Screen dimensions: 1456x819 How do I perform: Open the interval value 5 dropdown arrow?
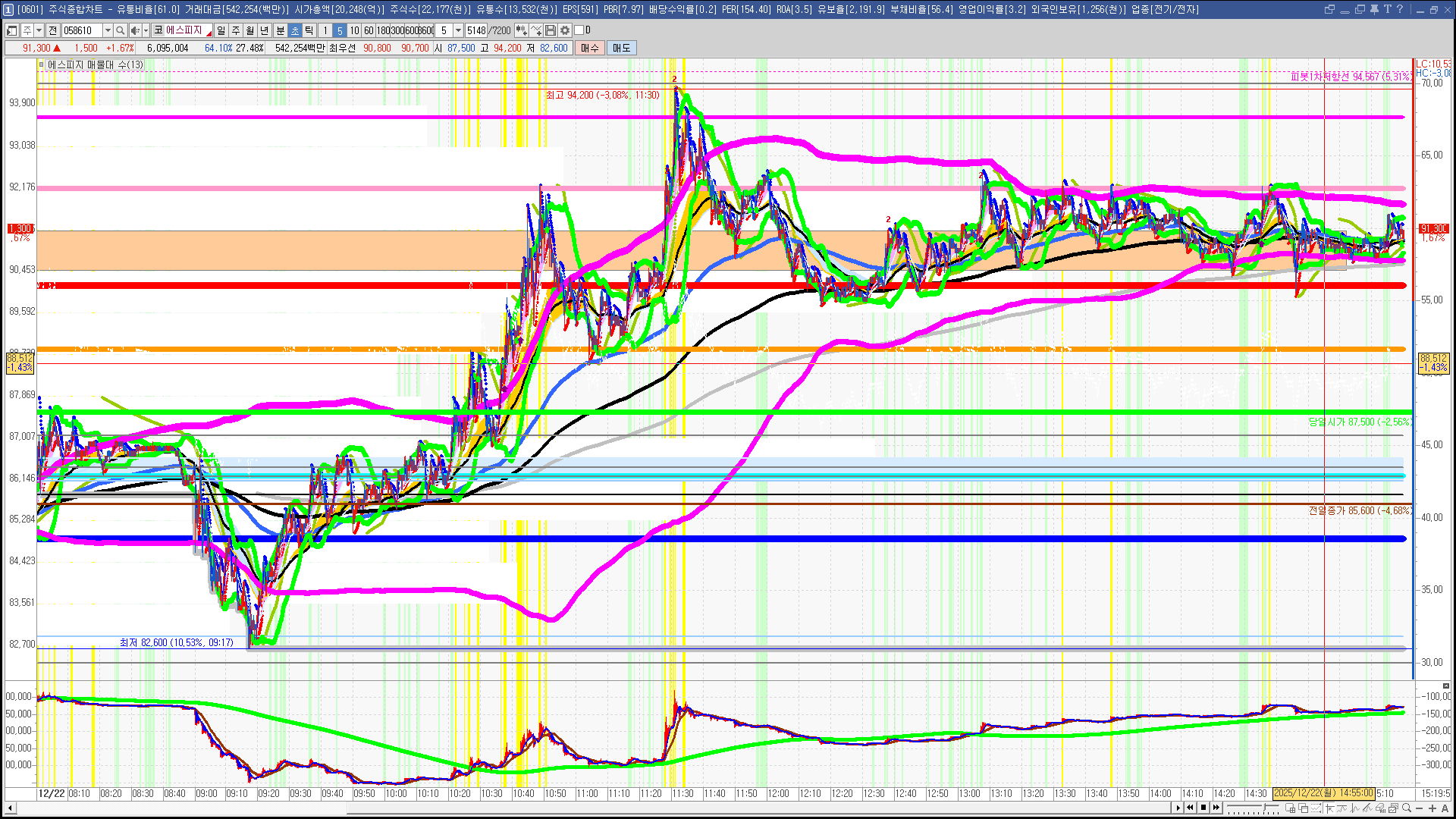pos(458,30)
